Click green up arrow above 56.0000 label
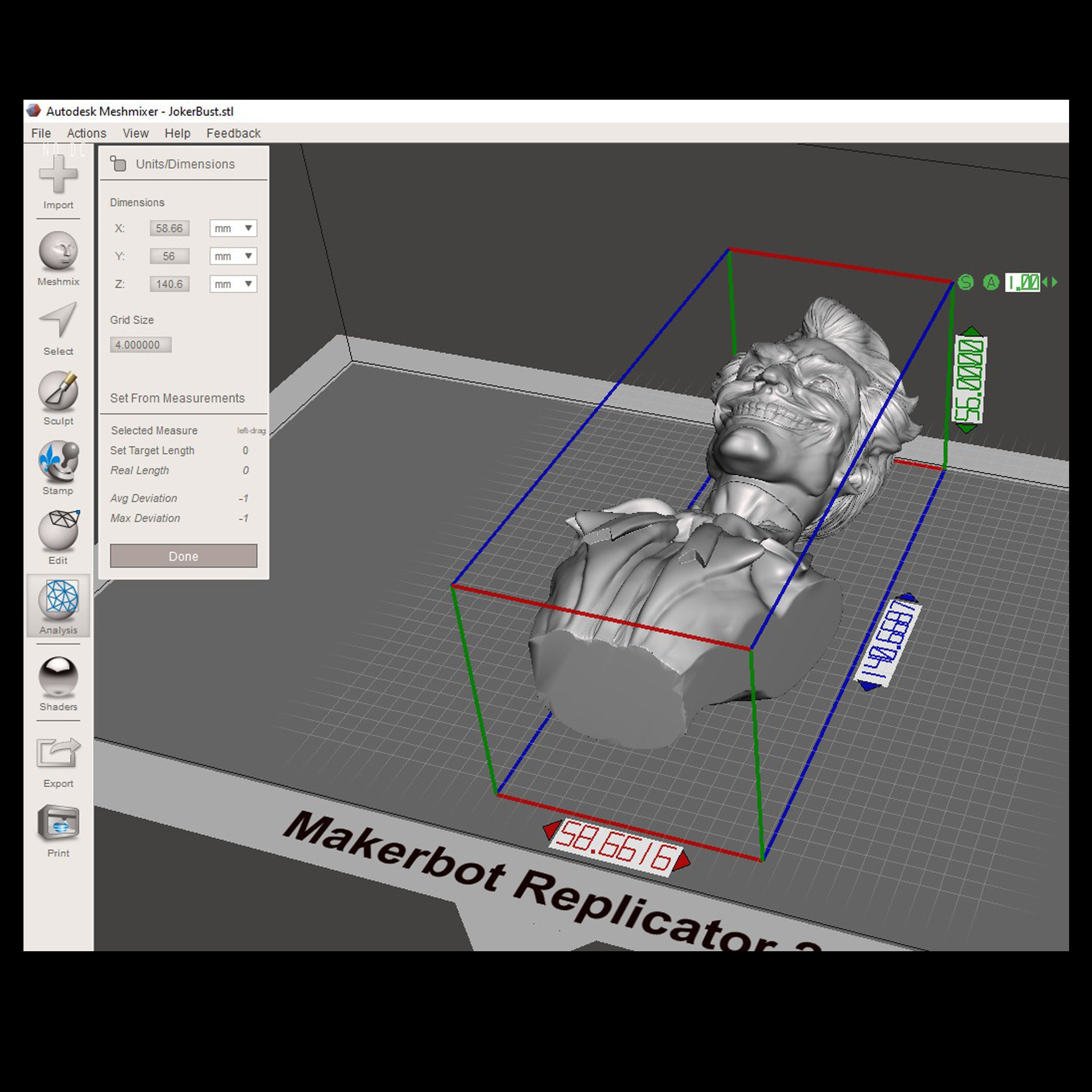This screenshot has width=1092, height=1092. (971, 331)
